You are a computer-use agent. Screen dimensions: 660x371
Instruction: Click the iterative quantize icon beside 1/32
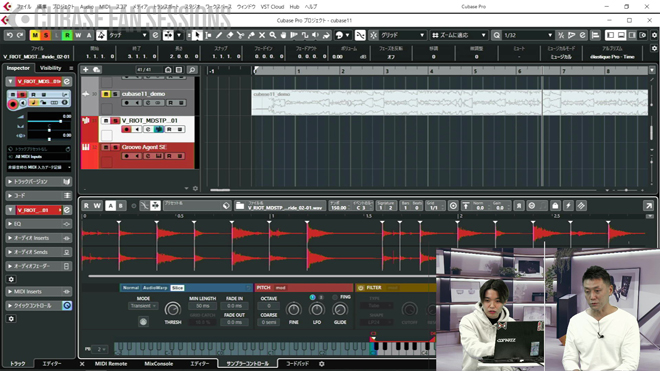(561, 35)
